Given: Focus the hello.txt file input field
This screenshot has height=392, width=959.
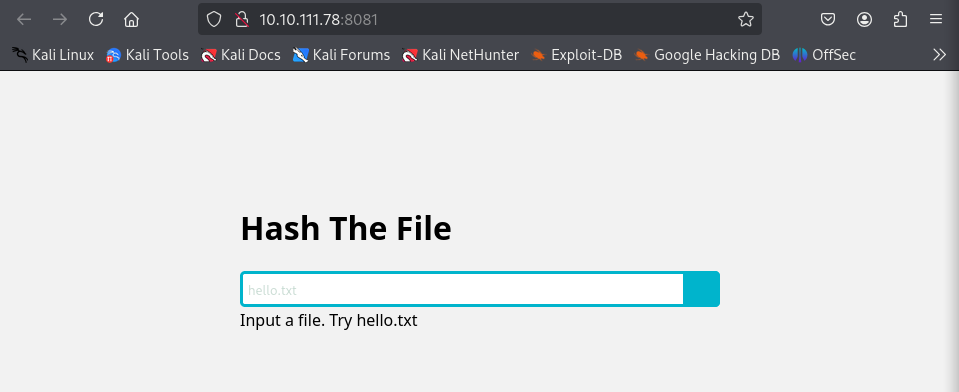Looking at the screenshot, I should [462, 289].
